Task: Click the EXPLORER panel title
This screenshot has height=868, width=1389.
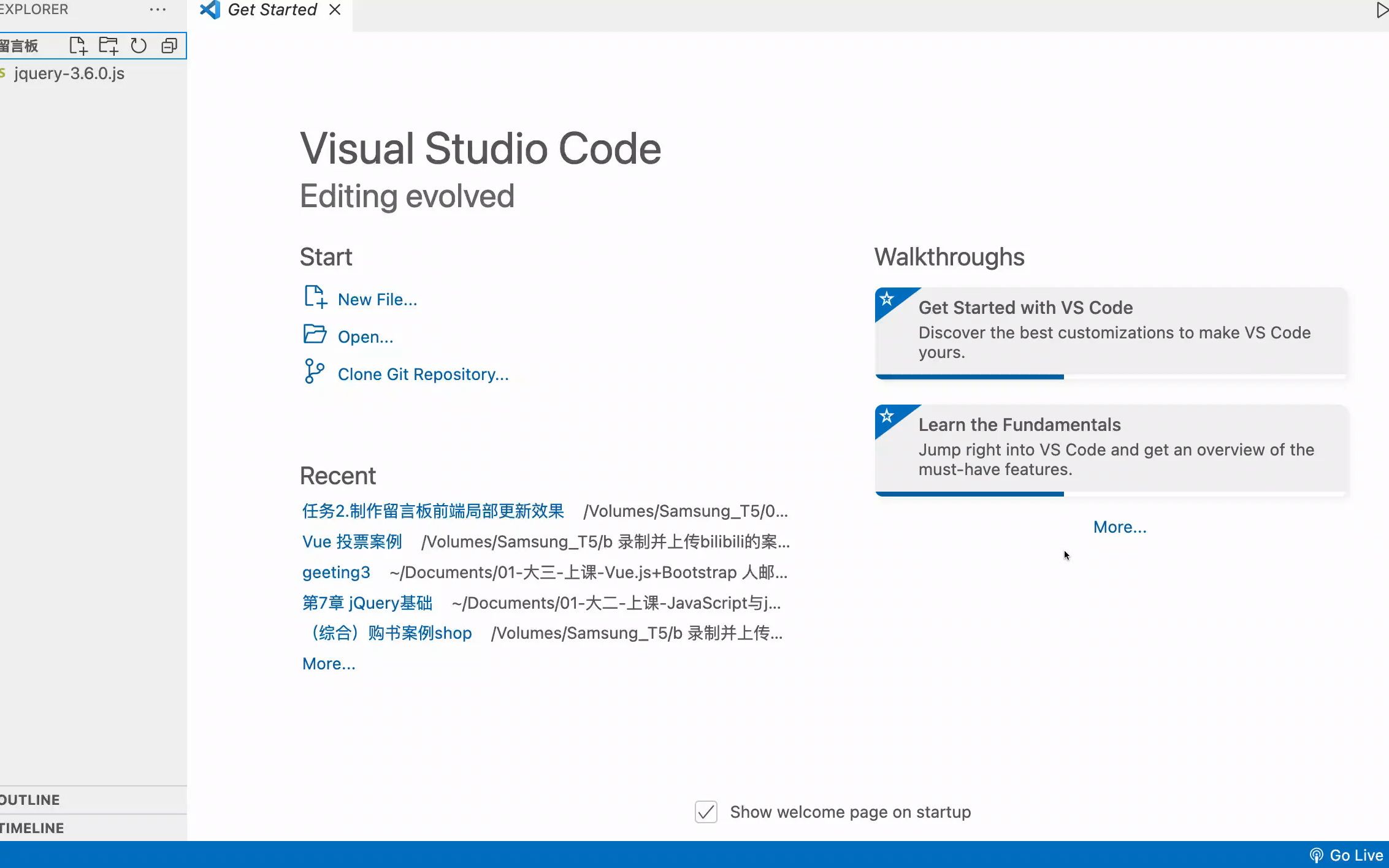Action: (34, 9)
